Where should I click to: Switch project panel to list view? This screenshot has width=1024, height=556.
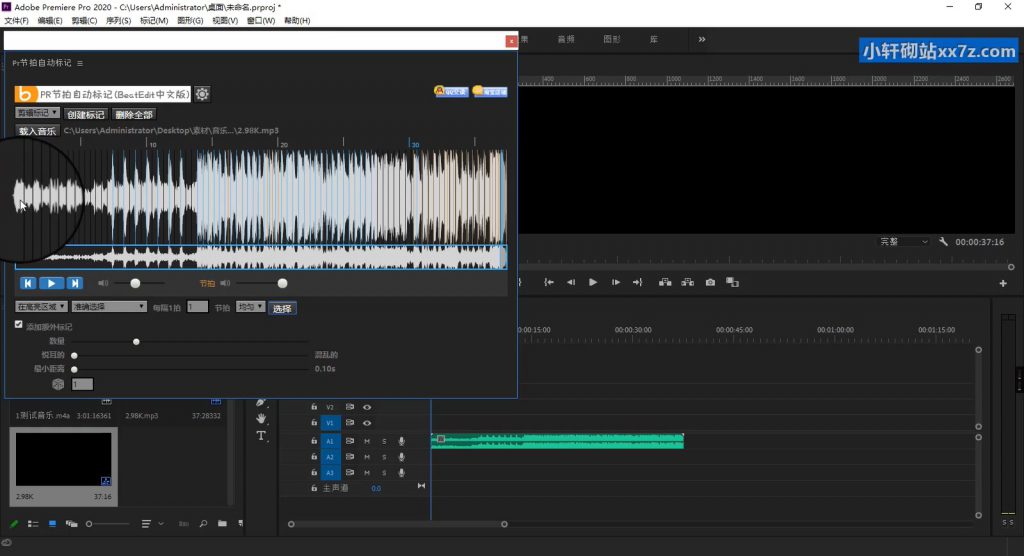pos(33,524)
